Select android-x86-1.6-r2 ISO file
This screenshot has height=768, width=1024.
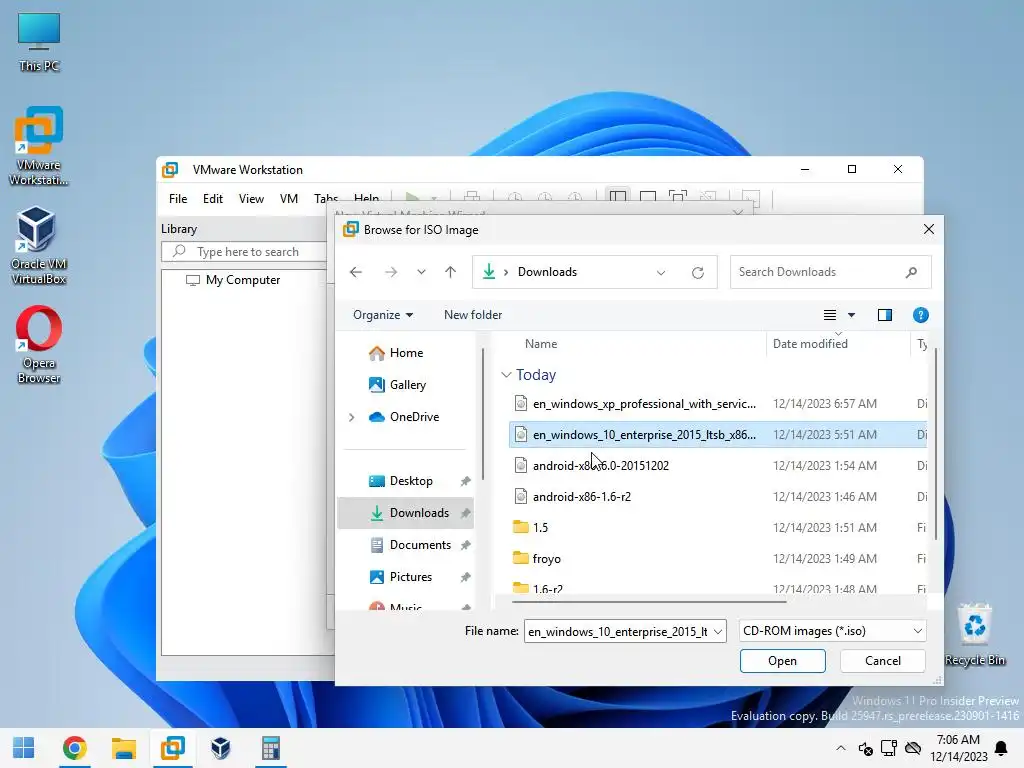718,497
